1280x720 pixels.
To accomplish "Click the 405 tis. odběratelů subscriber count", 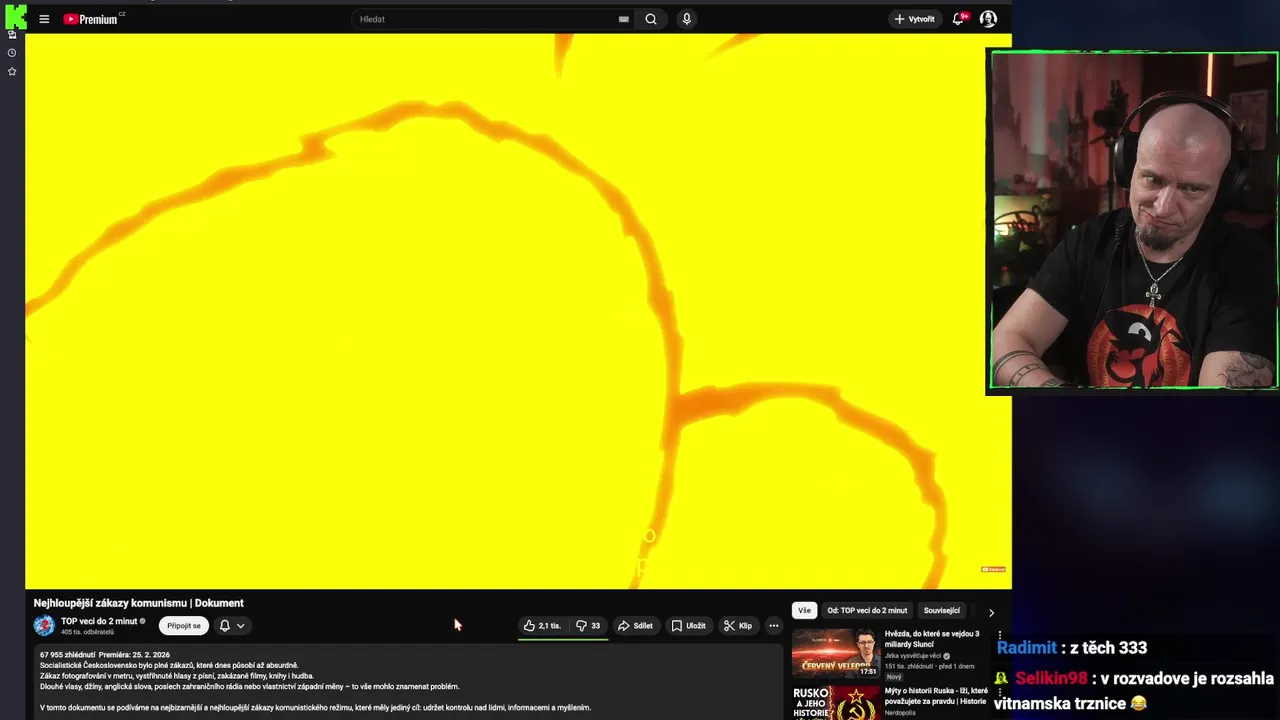I will pos(88,632).
